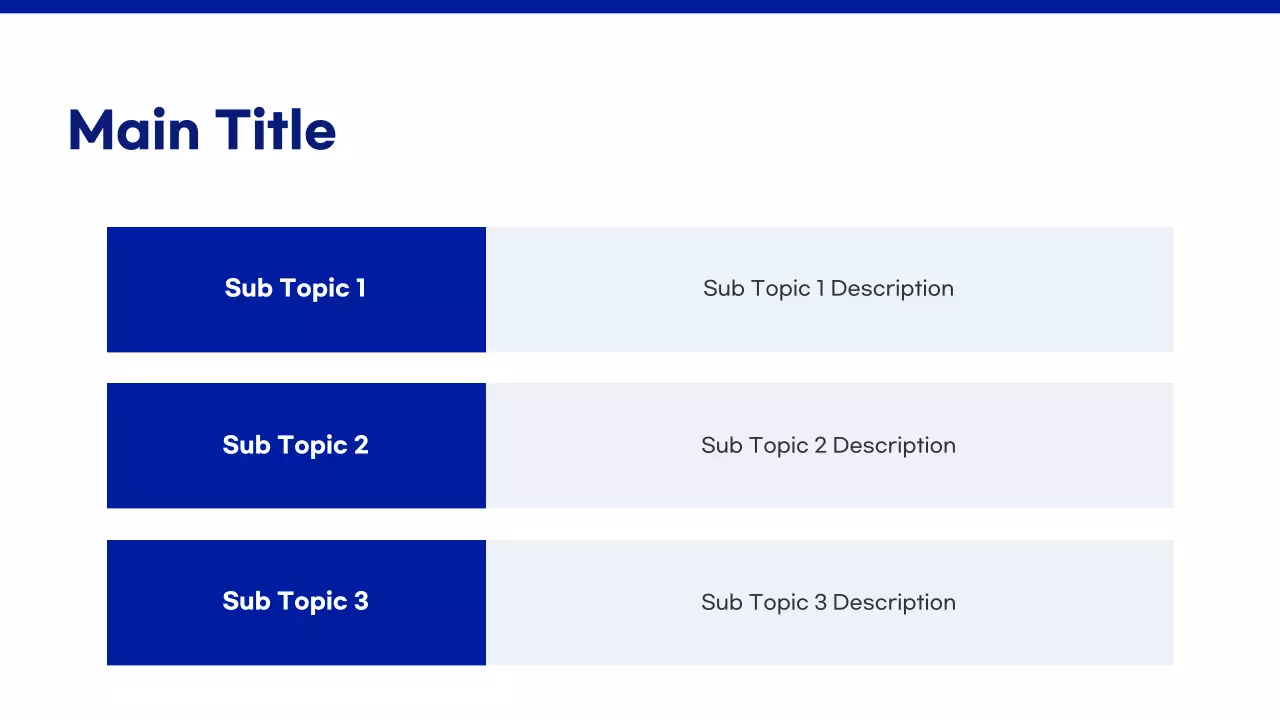This screenshot has height=720, width=1280.
Task: Click the dark blue bar at slide top
Action: [640, 6]
